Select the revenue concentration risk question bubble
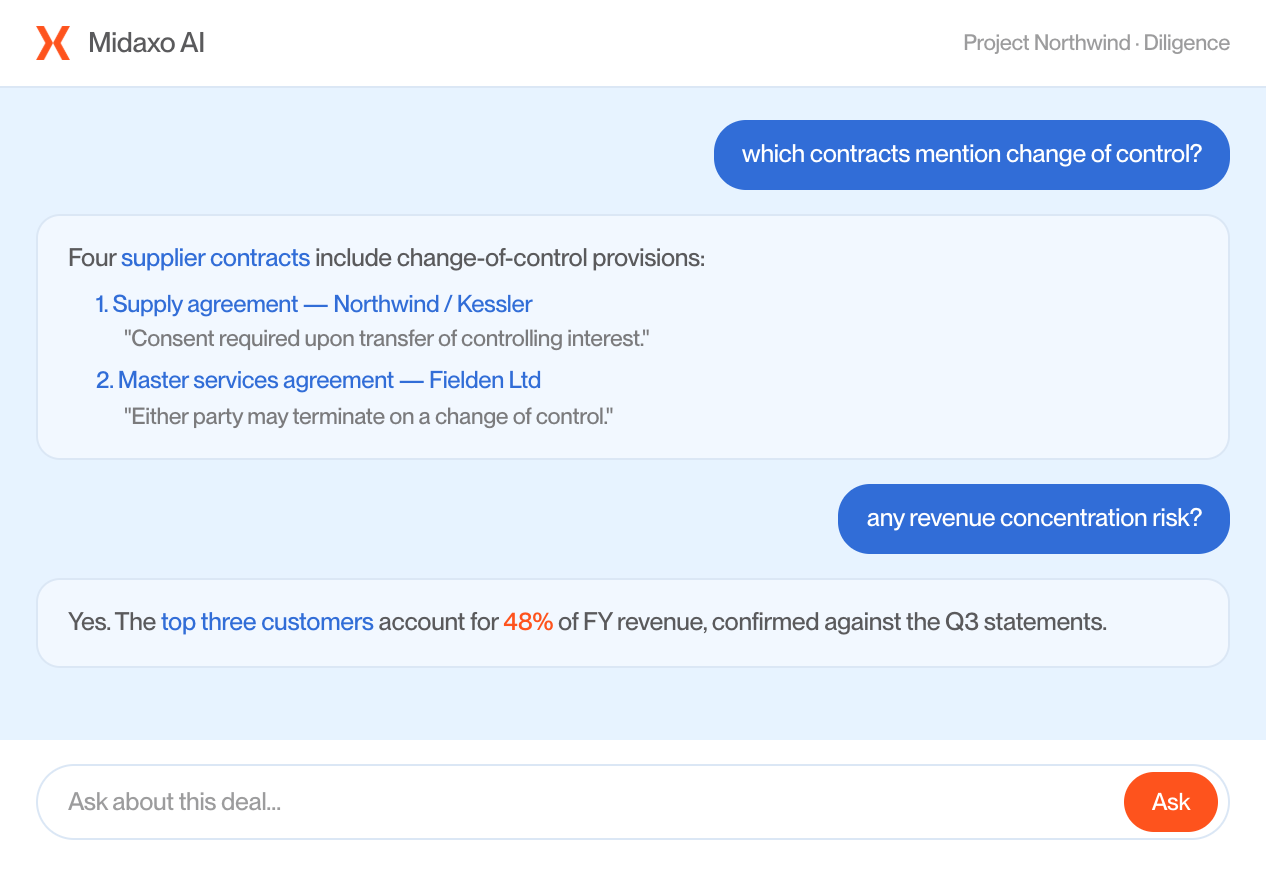1266x872 pixels. [1034, 519]
